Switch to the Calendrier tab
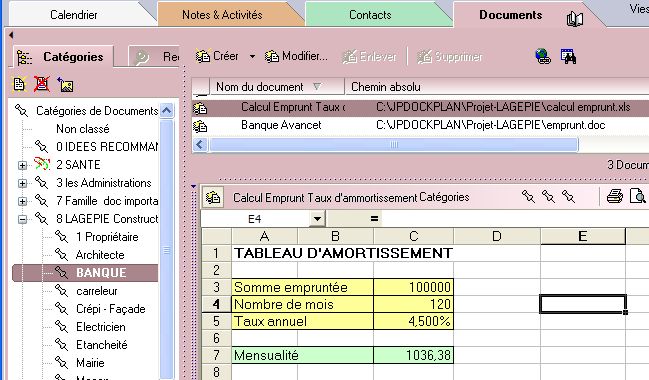The height and width of the screenshot is (380, 649). click(x=74, y=15)
